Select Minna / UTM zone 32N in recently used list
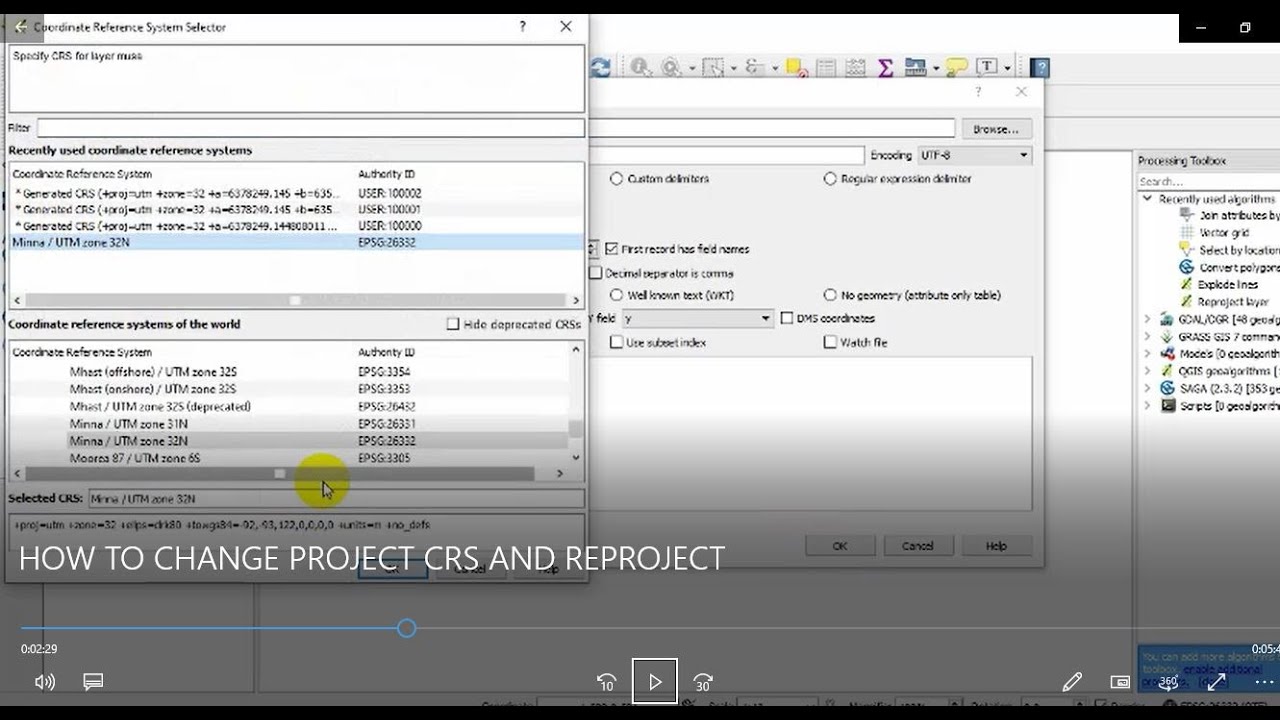 point(296,242)
